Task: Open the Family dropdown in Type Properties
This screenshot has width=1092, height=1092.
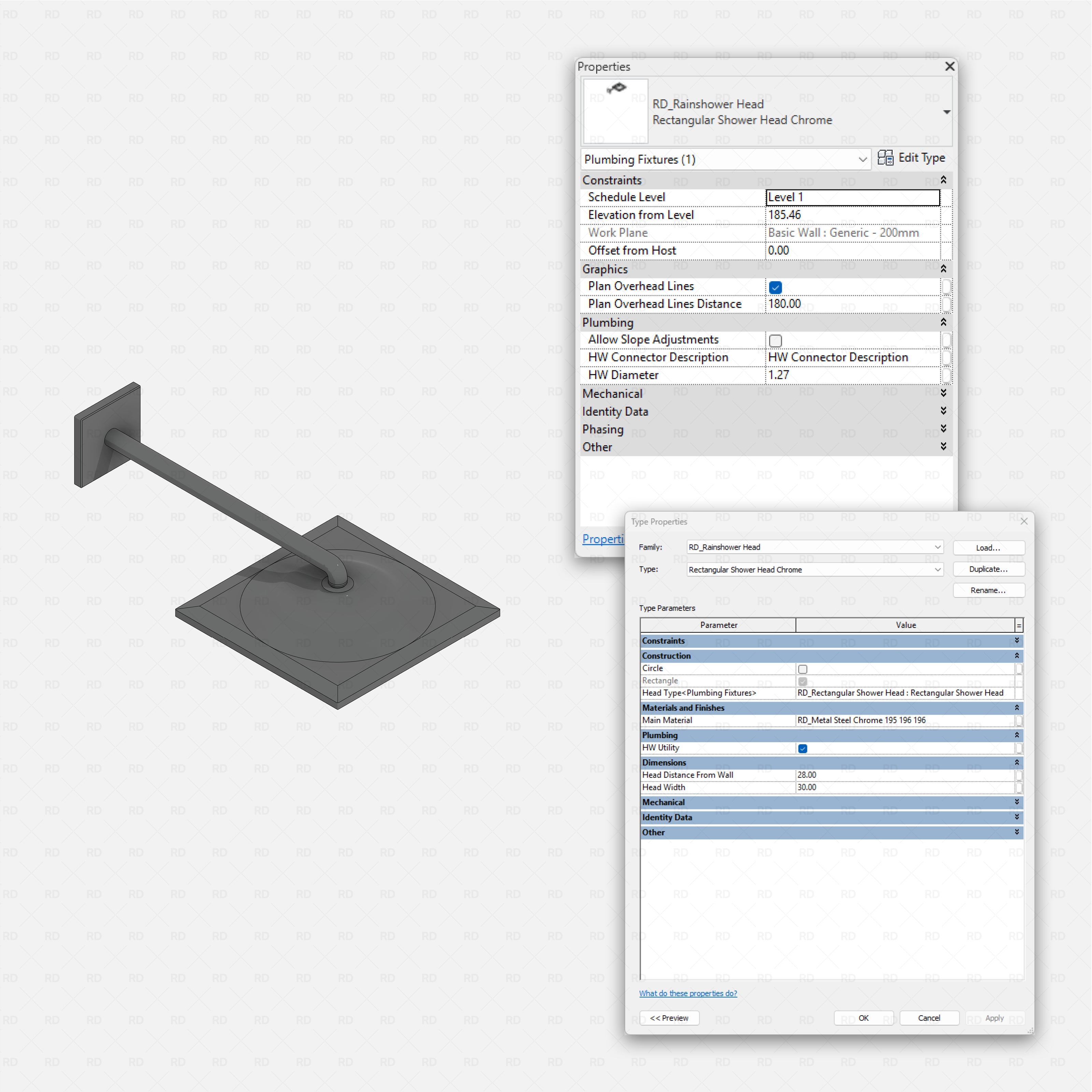Action: coord(938,547)
